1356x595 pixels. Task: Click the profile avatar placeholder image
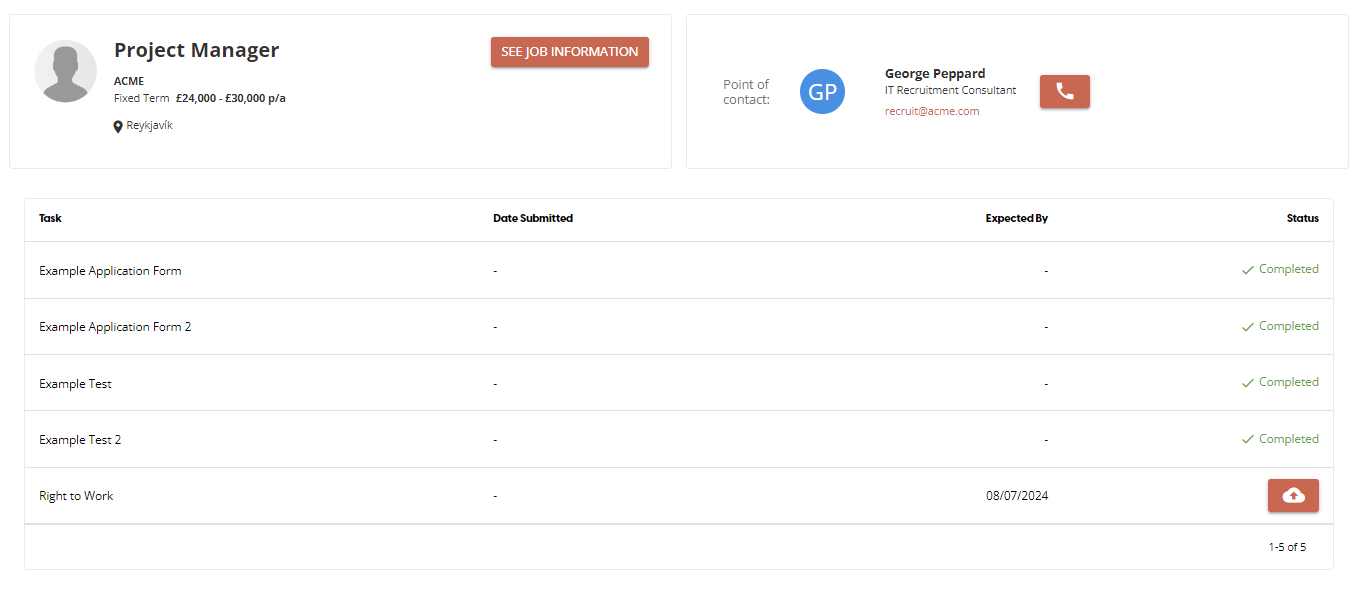[x=65, y=71]
